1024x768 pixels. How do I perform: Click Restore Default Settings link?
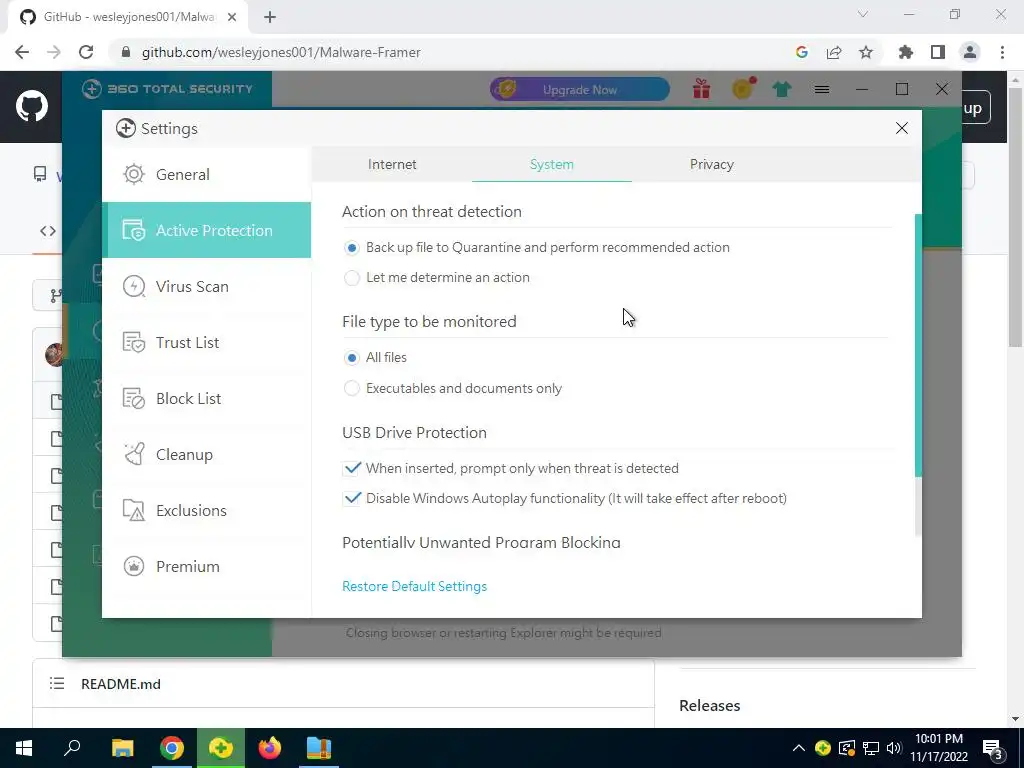[x=415, y=586]
